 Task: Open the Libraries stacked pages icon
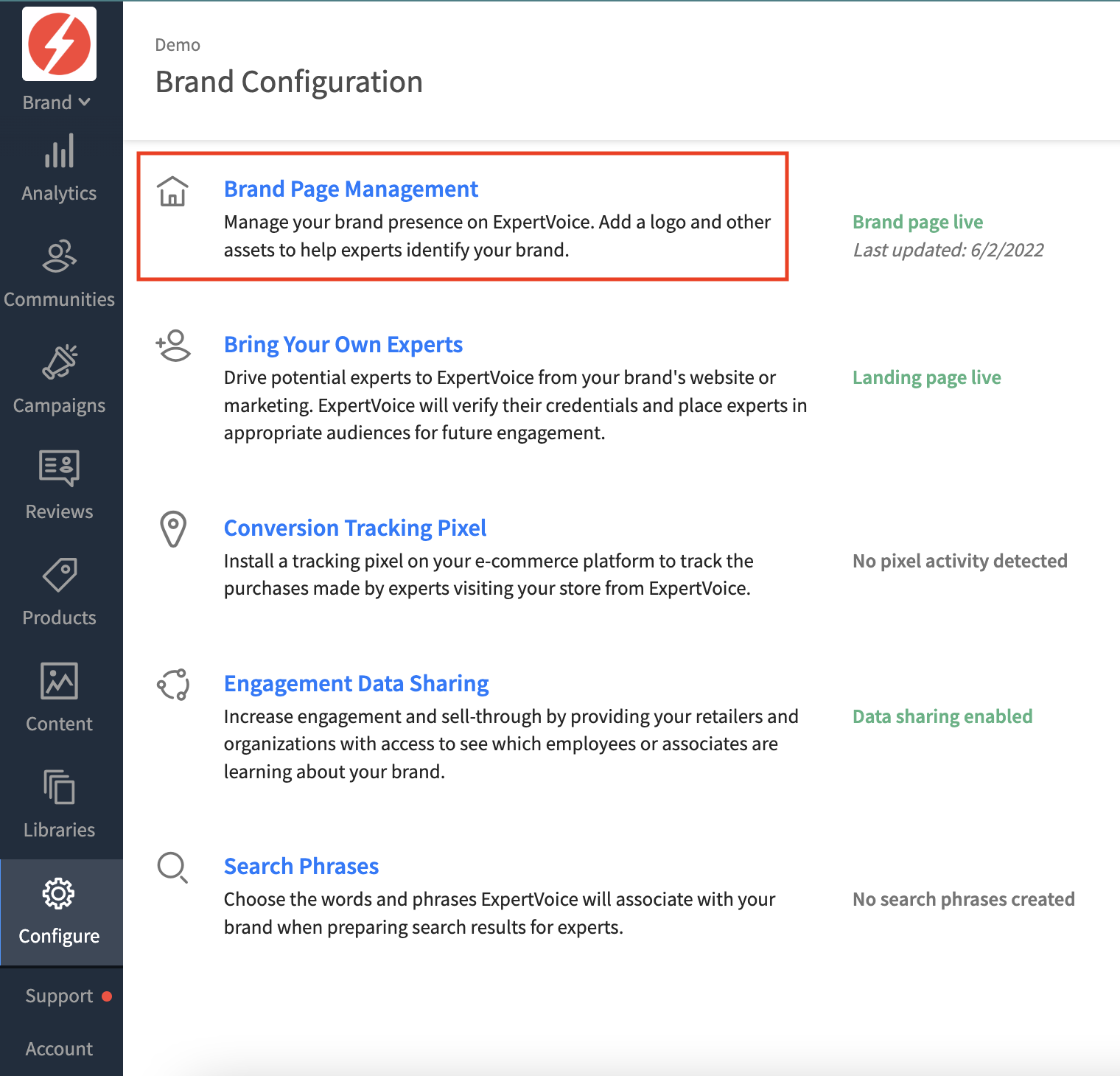[59, 786]
